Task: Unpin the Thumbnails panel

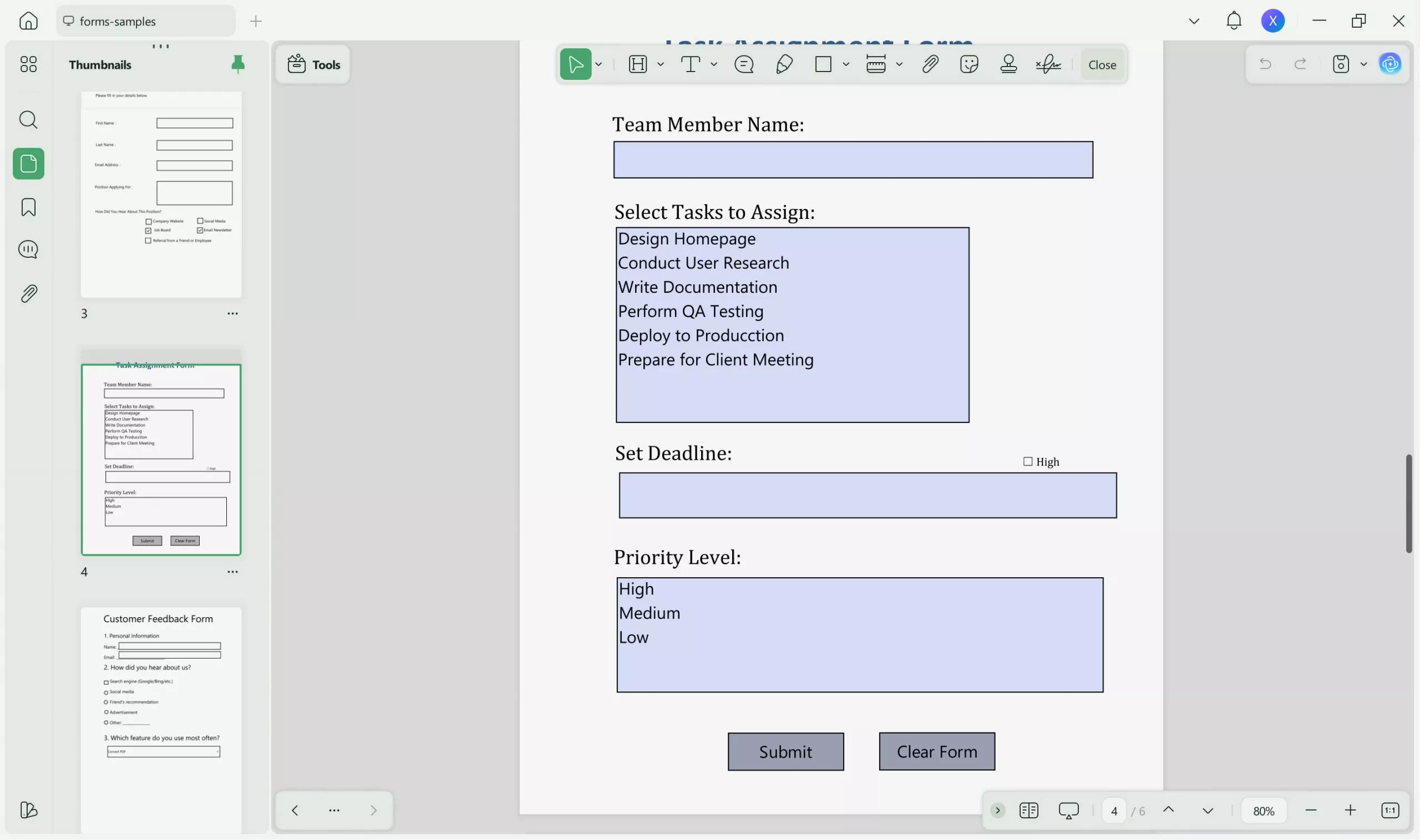Action: 237,64
